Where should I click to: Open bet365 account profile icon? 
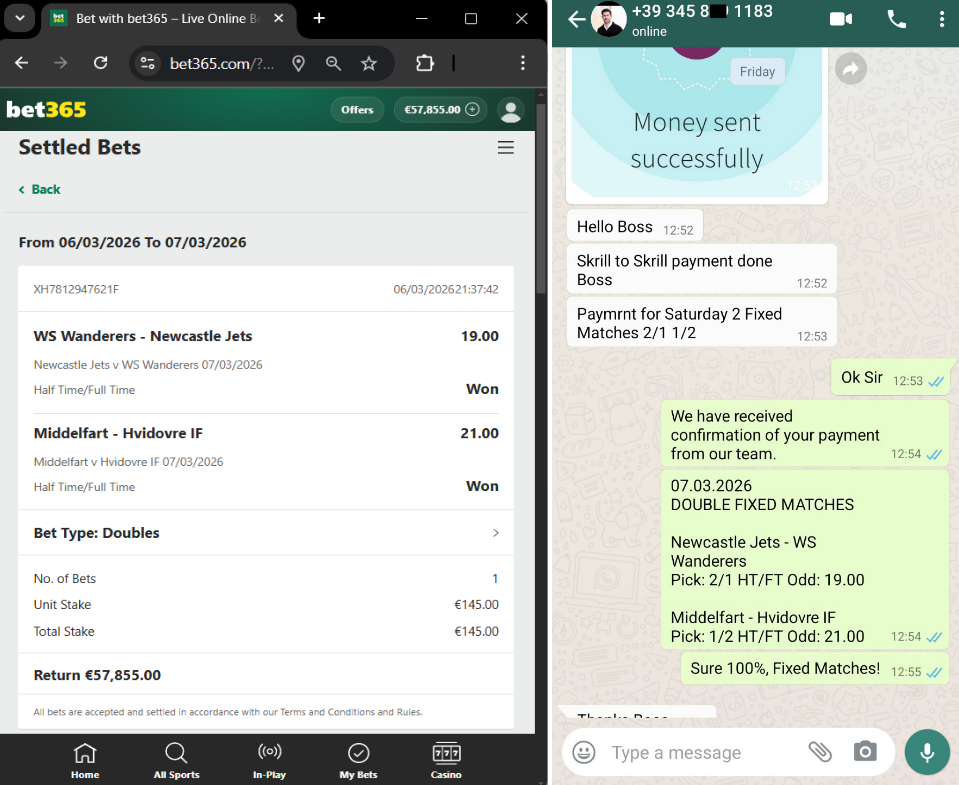click(x=511, y=110)
